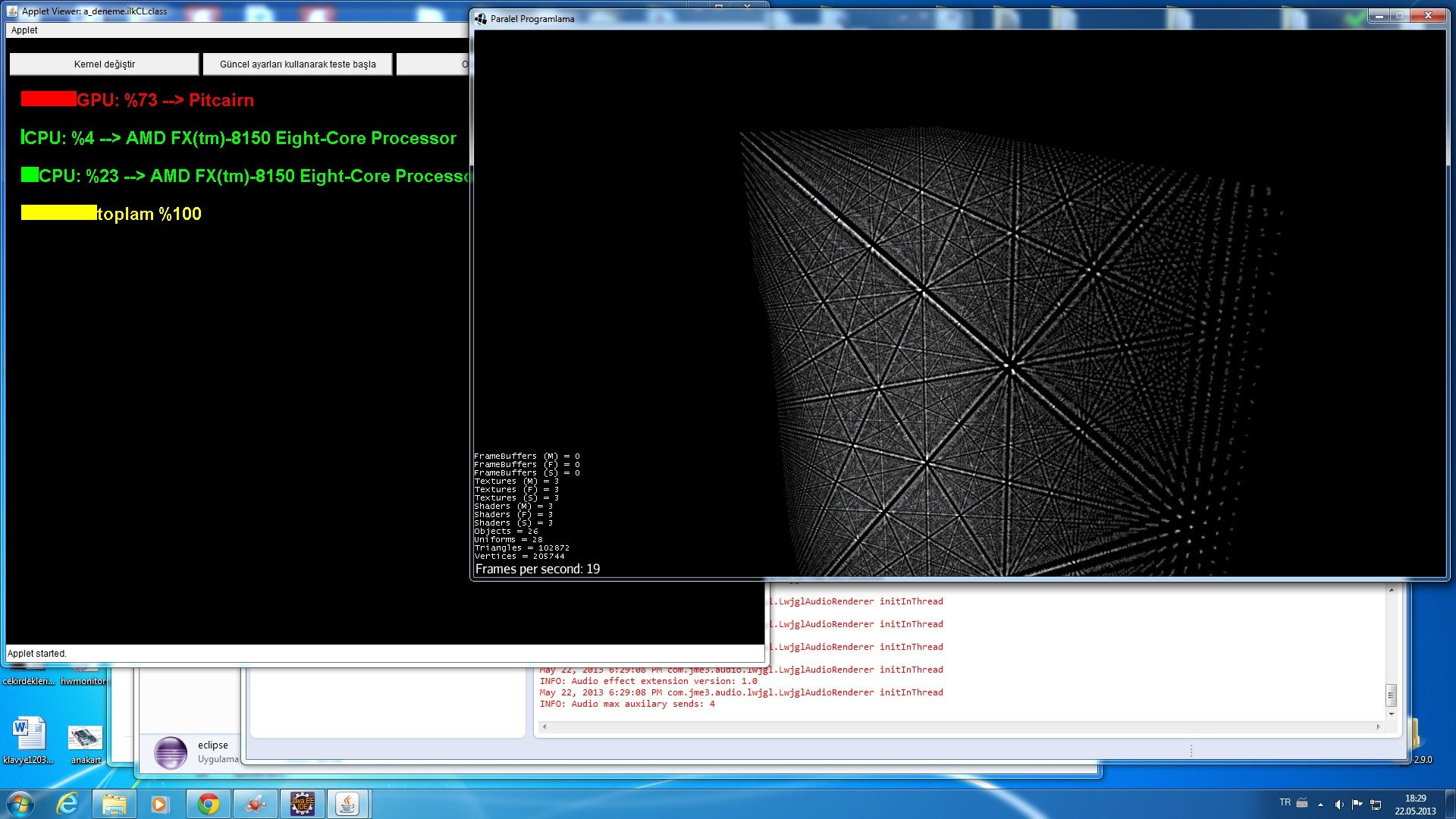Click the eclipse application icon in background window
Viewport: 1456px width, 819px height.
[171, 753]
